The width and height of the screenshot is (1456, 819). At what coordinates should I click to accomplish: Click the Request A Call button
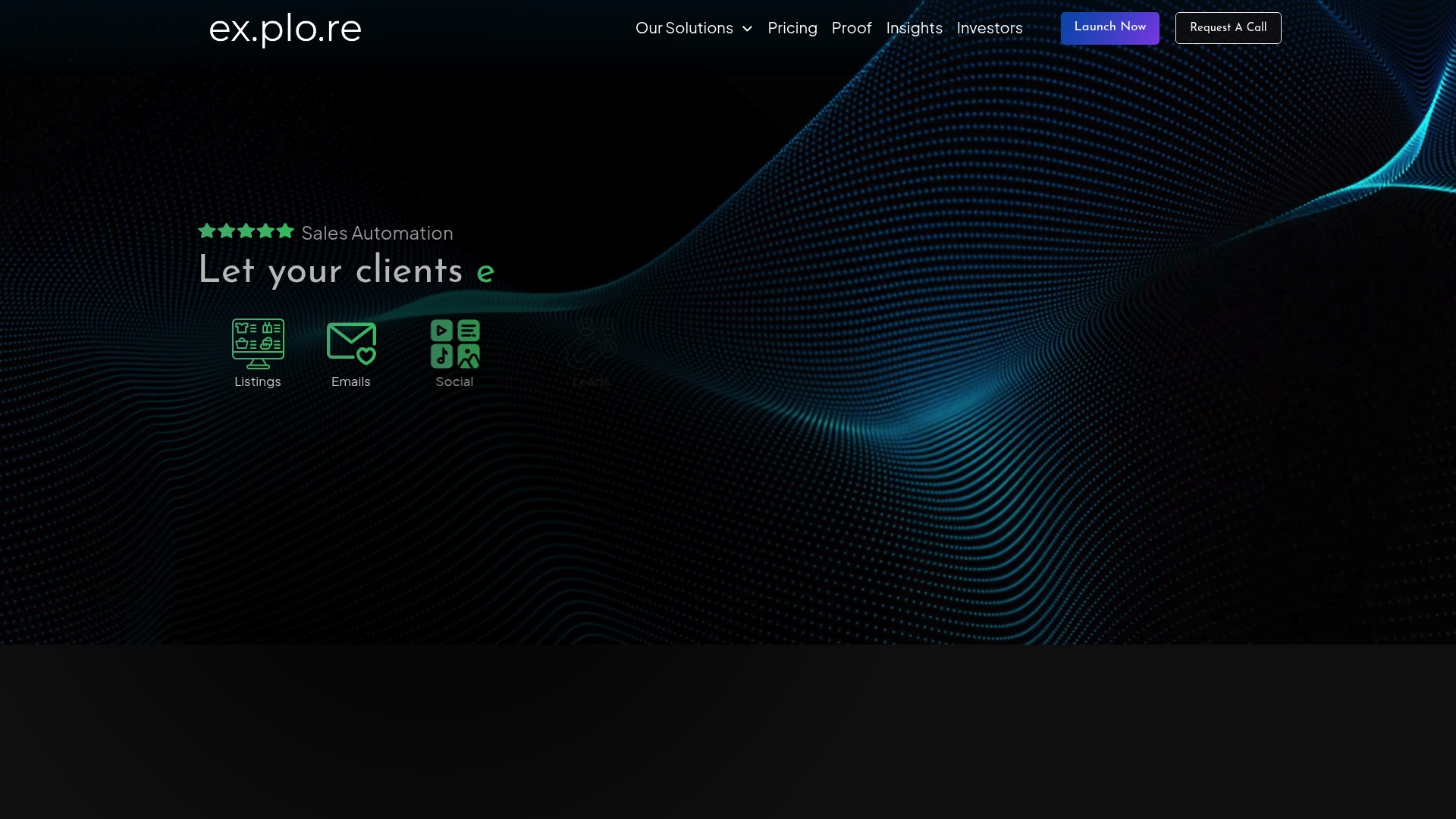tap(1228, 28)
